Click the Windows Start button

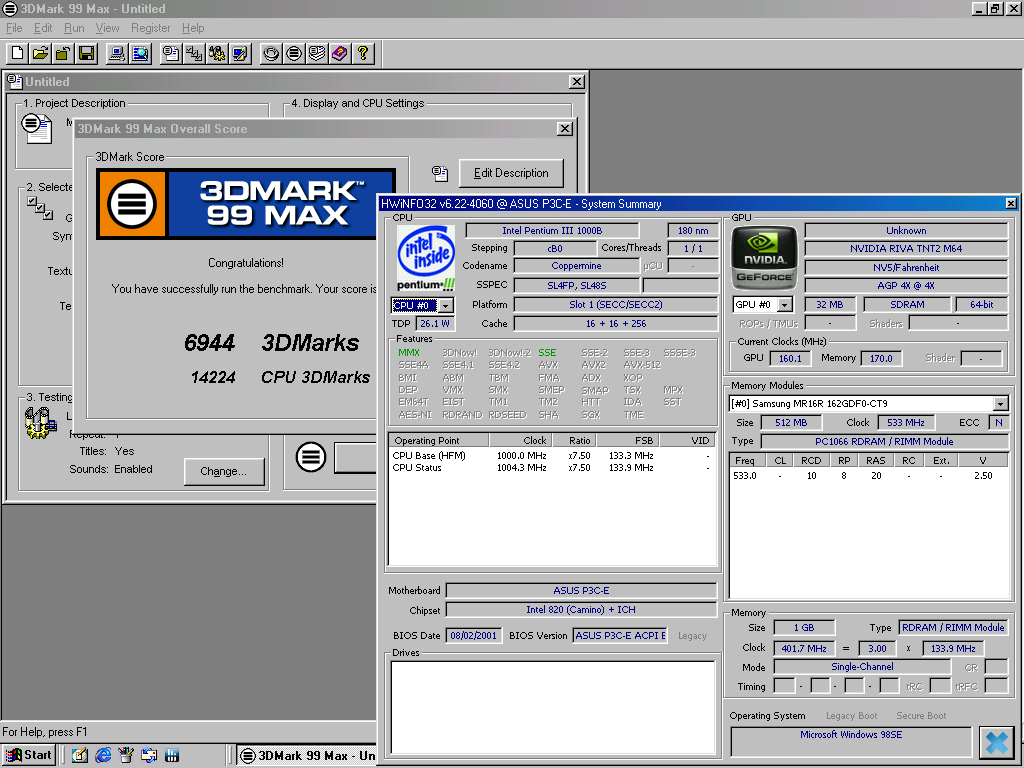point(28,755)
